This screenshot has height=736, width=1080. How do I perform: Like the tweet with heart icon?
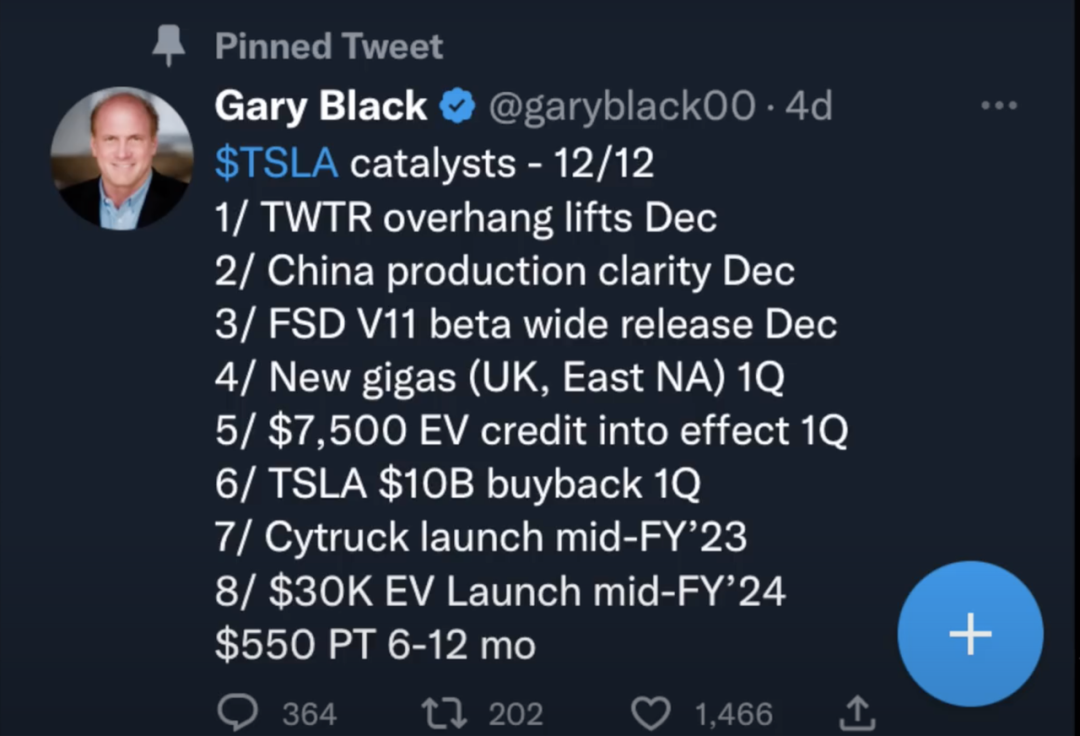[x=652, y=713]
